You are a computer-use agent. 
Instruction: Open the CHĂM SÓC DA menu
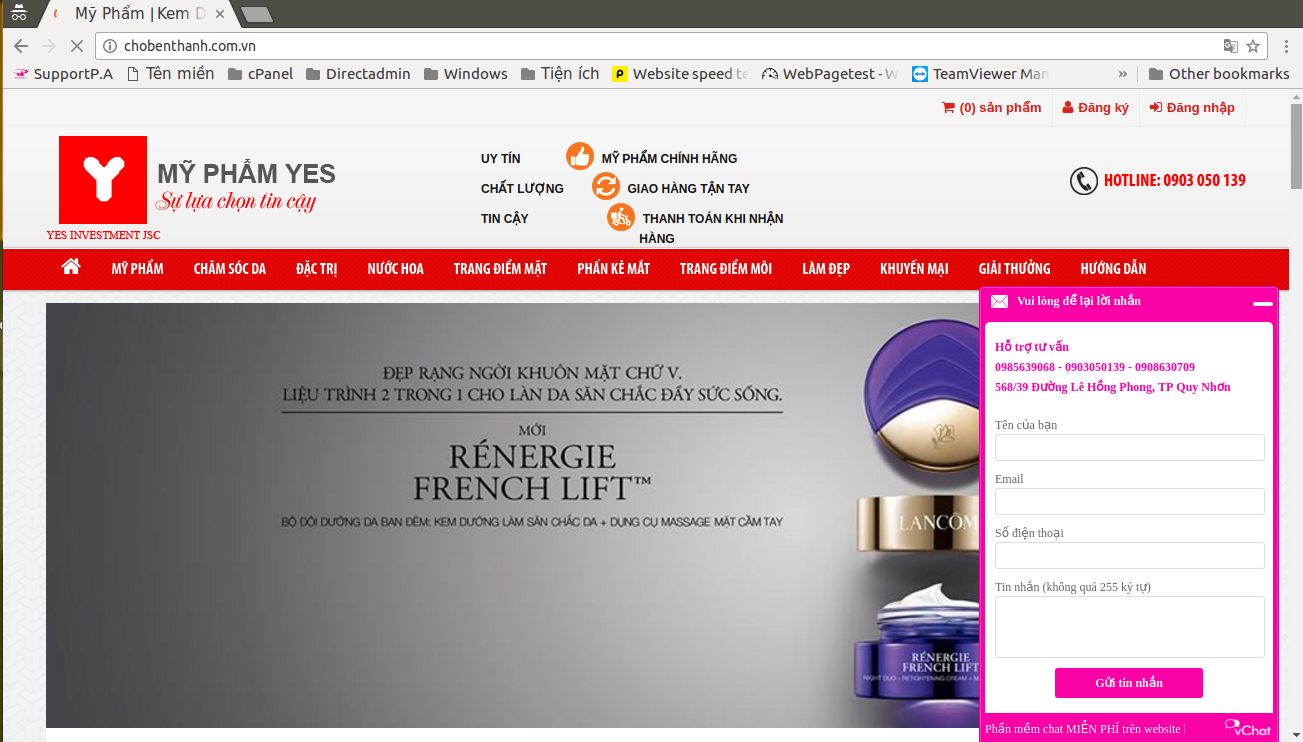(230, 269)
